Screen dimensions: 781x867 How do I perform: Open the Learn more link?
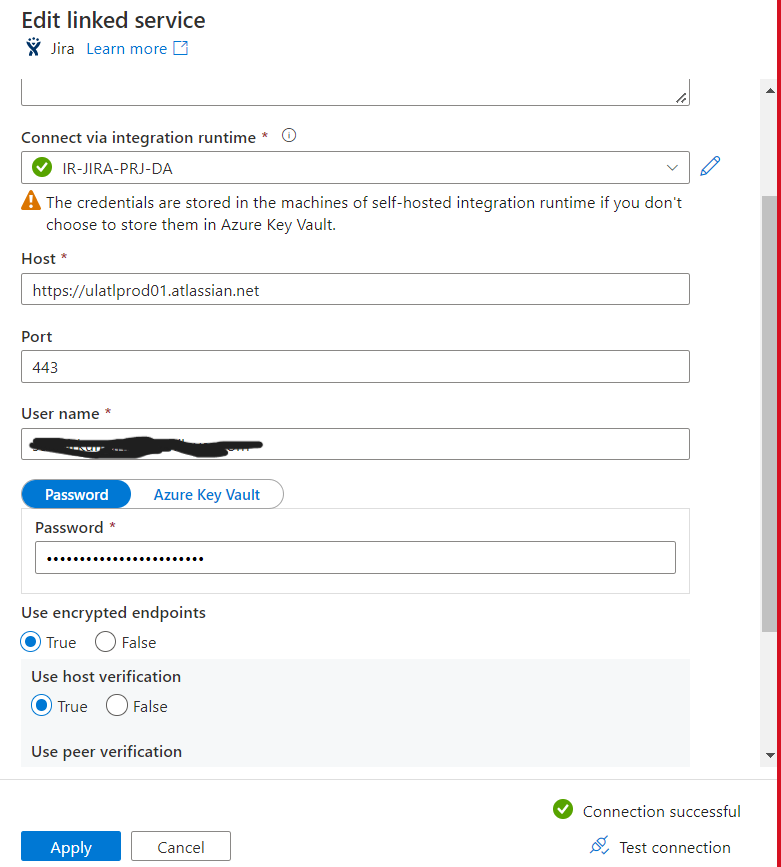click(x=127, y=49)
